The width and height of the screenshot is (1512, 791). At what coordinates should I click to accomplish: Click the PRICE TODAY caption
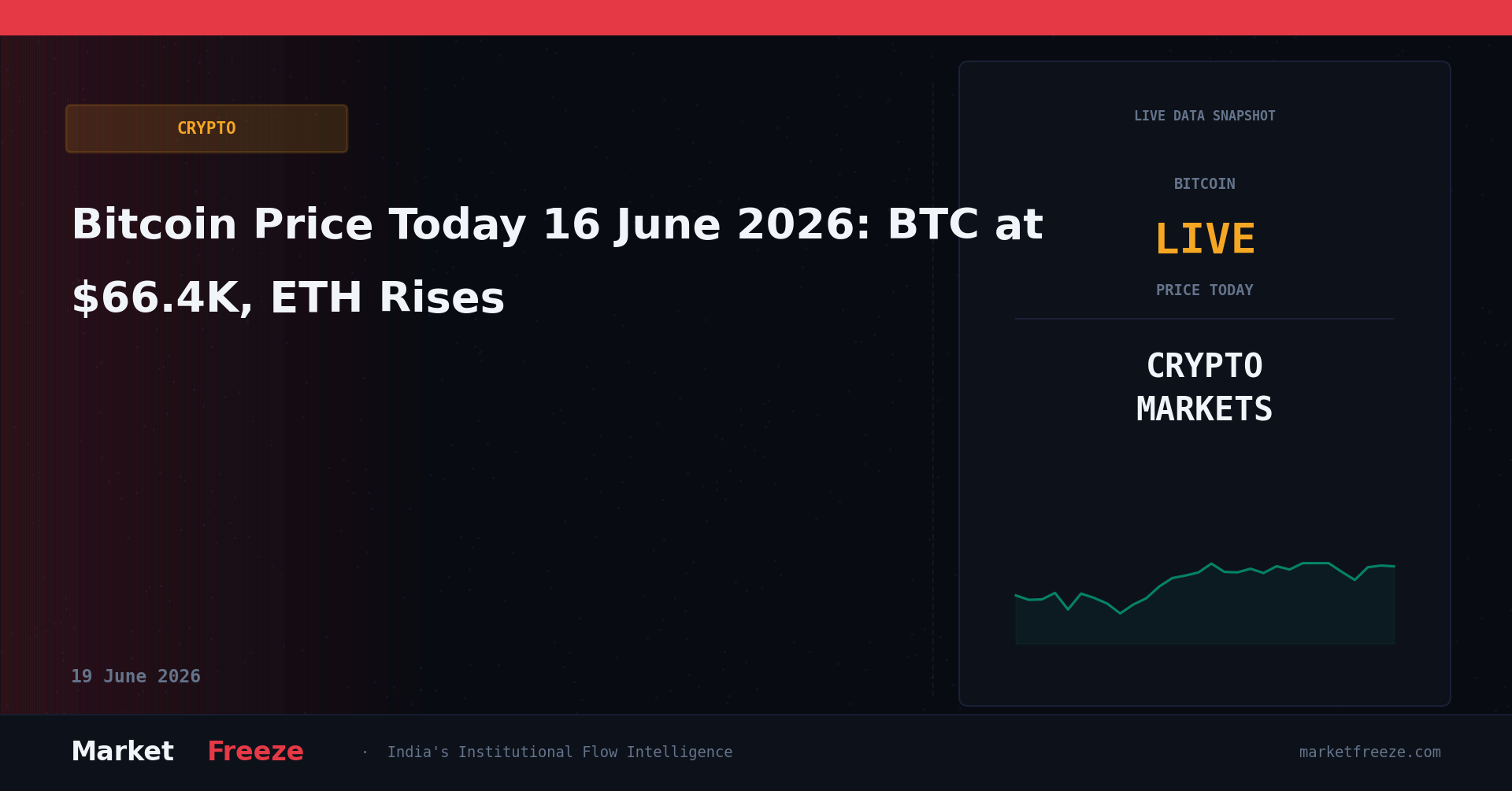tap(1204, 290)
